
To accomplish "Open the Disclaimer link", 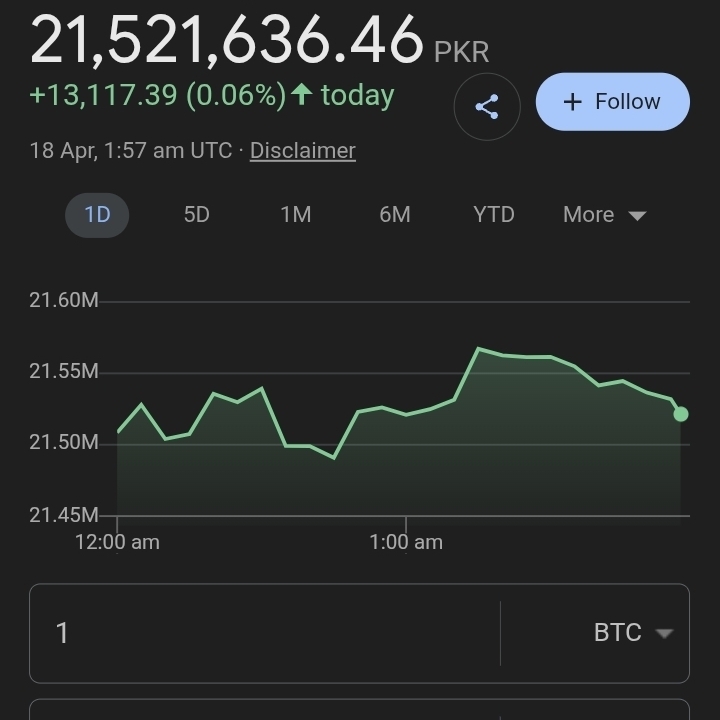I will (302, 151).
